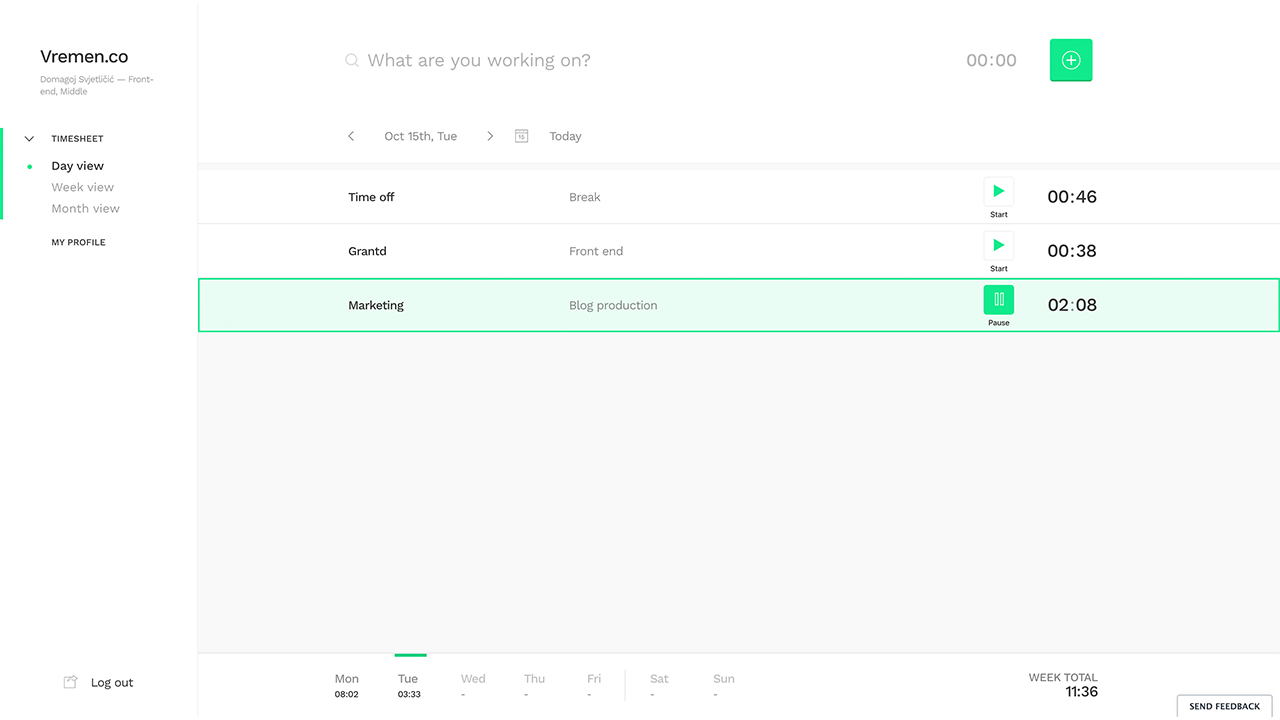
Task: Go to previous day with left arrow
Action: click(x=351, y=135)
